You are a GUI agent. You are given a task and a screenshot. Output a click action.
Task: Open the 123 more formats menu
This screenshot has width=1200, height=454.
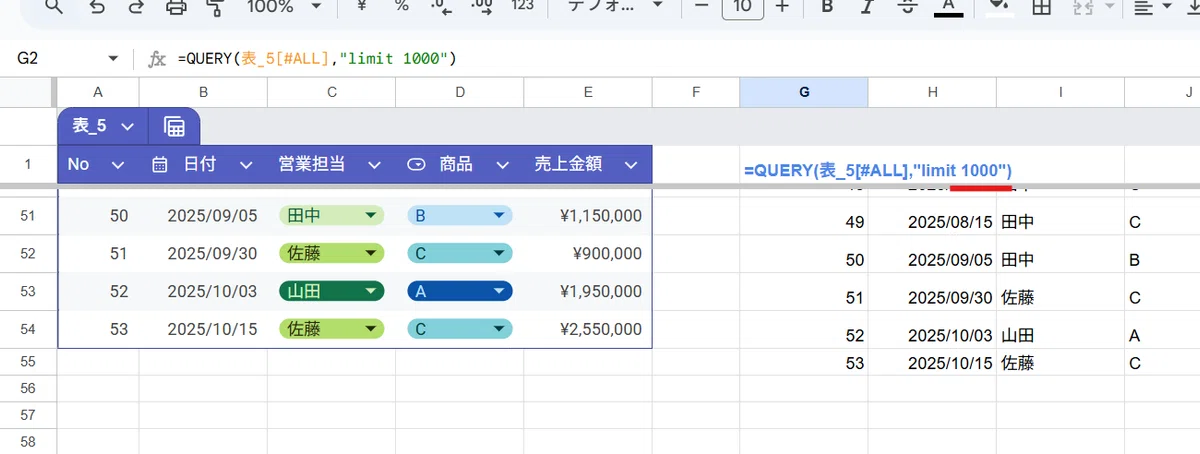pos(522,6)
